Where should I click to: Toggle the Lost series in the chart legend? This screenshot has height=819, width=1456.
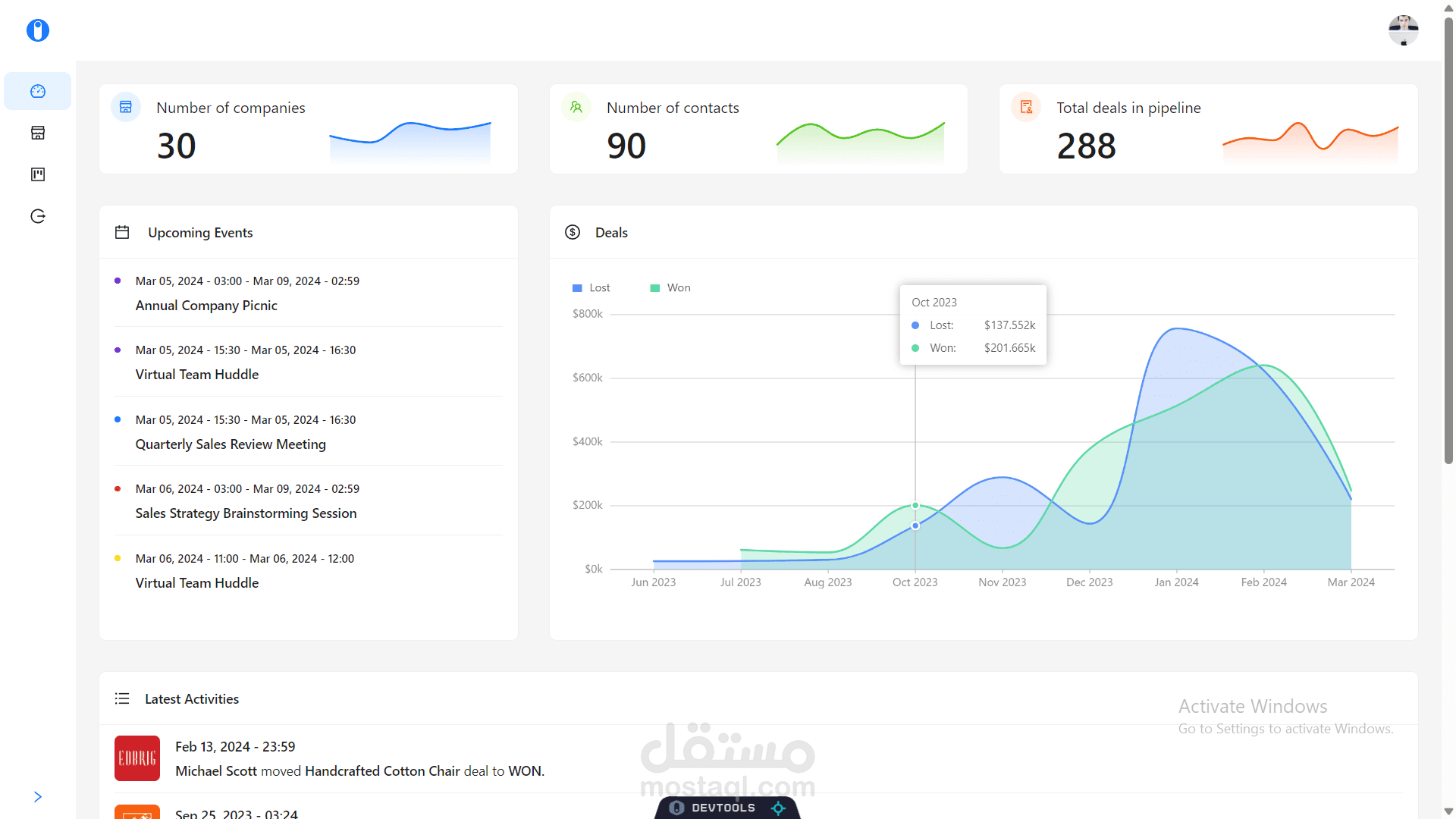tap(591, 287)
